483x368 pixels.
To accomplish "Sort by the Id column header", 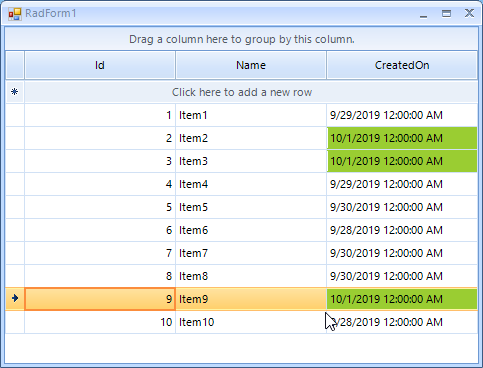I will 100,65.
